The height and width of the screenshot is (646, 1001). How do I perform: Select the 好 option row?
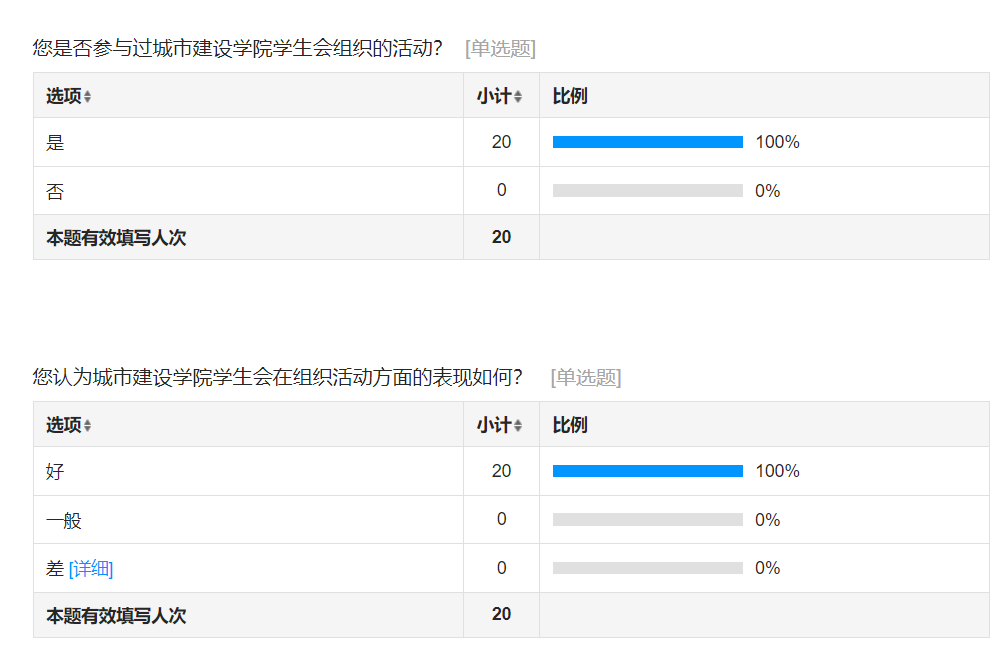[511, 471]
